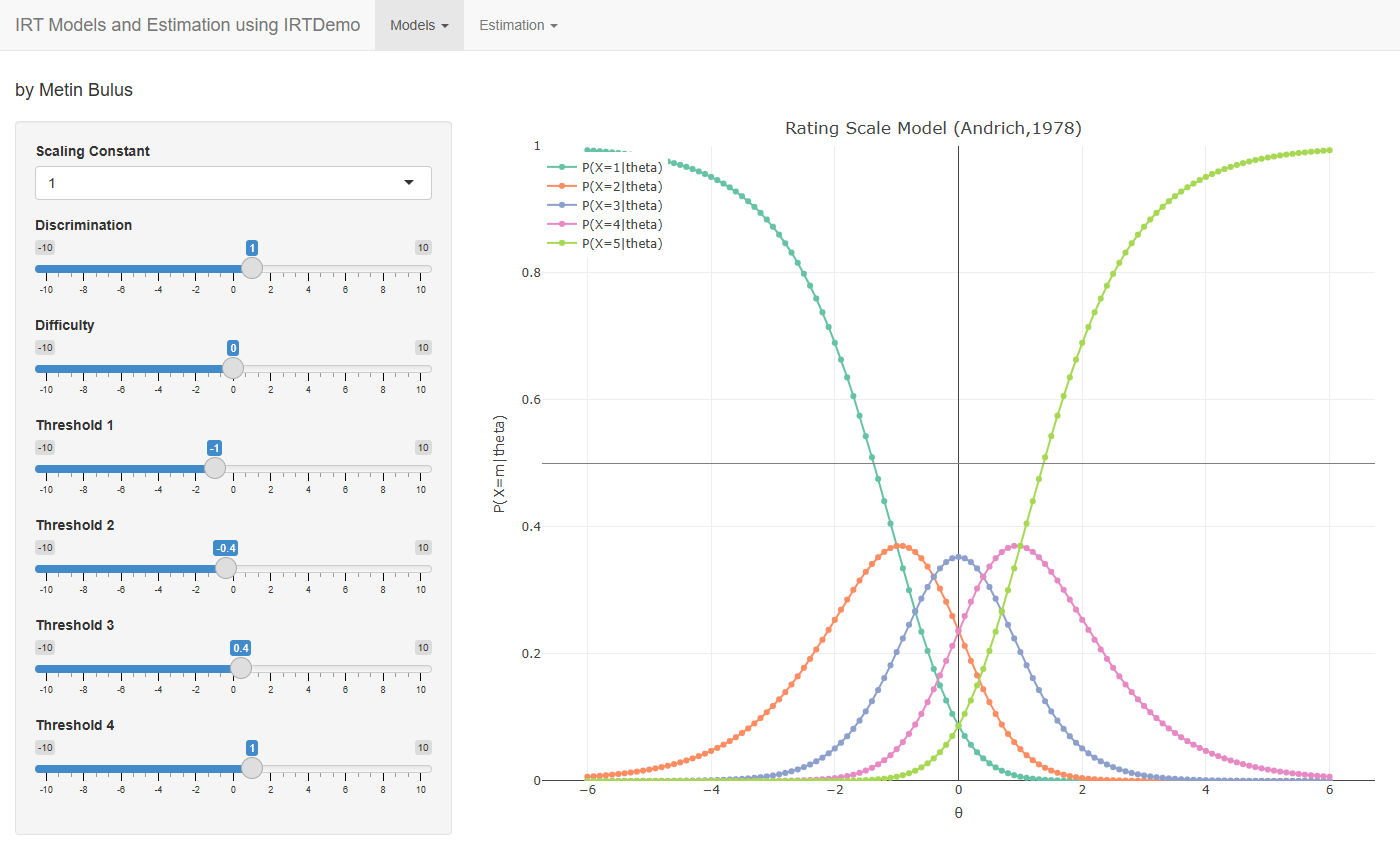Click the 'by Metin Bulus' author text
Image resolution: width=1400 pixels, height=855 pixels.
pyautogui.click(x=74, y=90)
